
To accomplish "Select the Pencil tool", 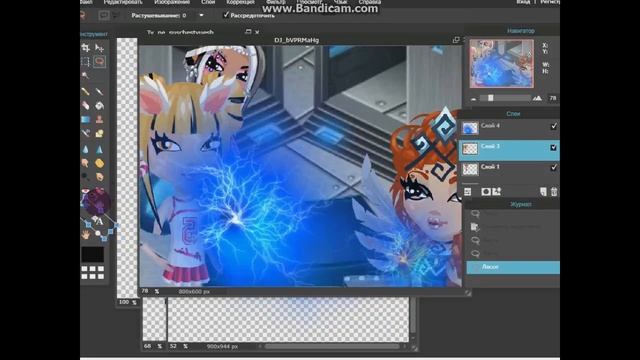I will tap(86, 91).
